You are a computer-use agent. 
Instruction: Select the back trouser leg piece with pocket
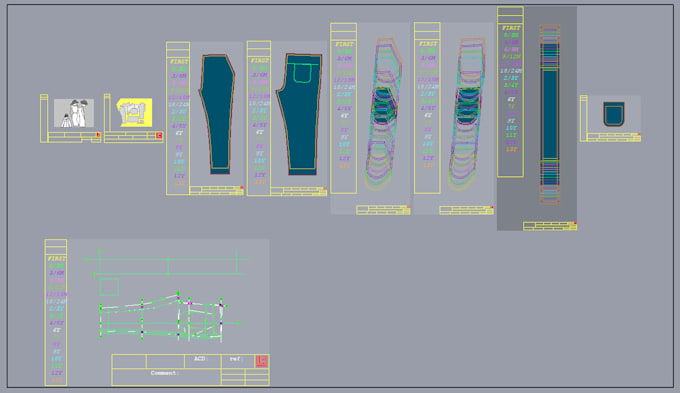[x=300, y=114]
